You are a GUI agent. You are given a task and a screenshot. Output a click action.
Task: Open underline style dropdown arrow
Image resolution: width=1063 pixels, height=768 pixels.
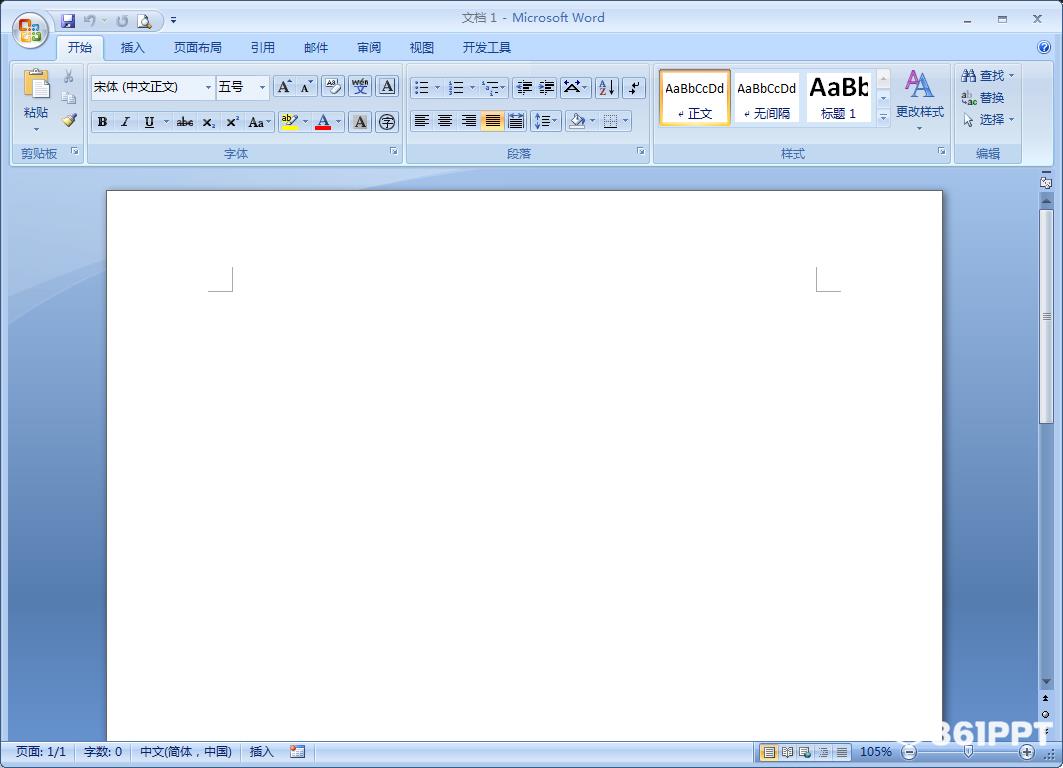[166, 122]
